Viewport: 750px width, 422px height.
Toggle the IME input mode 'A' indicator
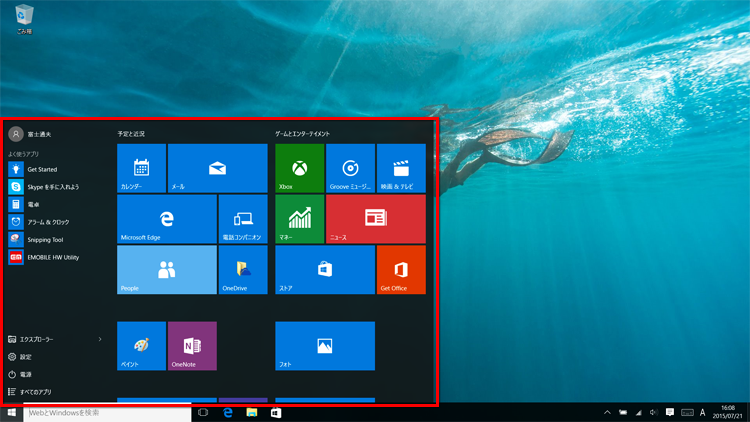[x=702, y=412]
